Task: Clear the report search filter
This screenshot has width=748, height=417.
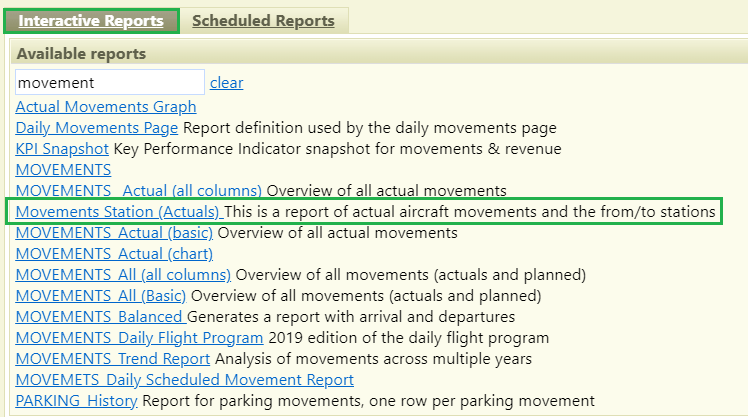Action: [x=227, y=83]
